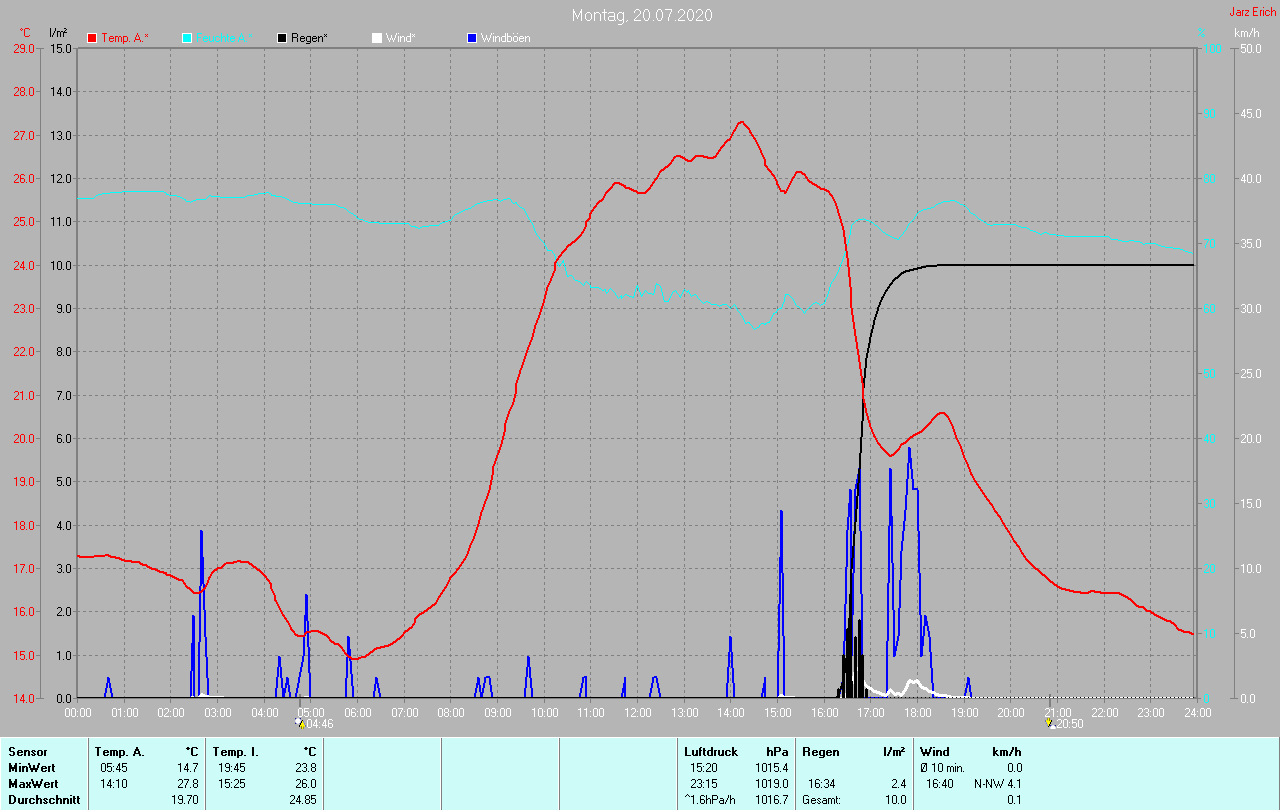The image size is (1280, 810).
Task: Click the 'Jarz Erich' author label
Action: click(1252, 12)
